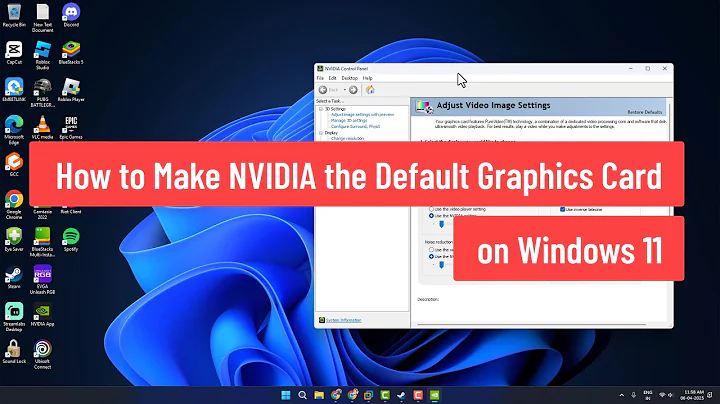Open the Roblox Studio shortcut
The width and height of the screenshot is (720, 404).
point(43,55)
